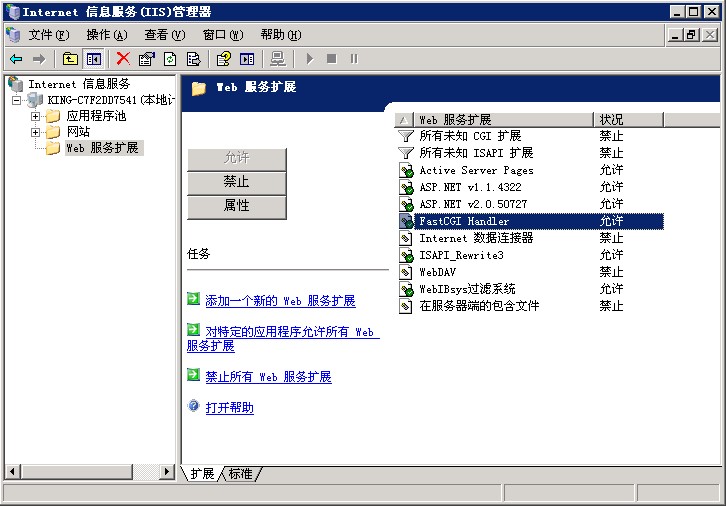The height and width of the screenshot is (506, 726).
Task: Click the Up one level folder icon
Action: tap(70, 59)
